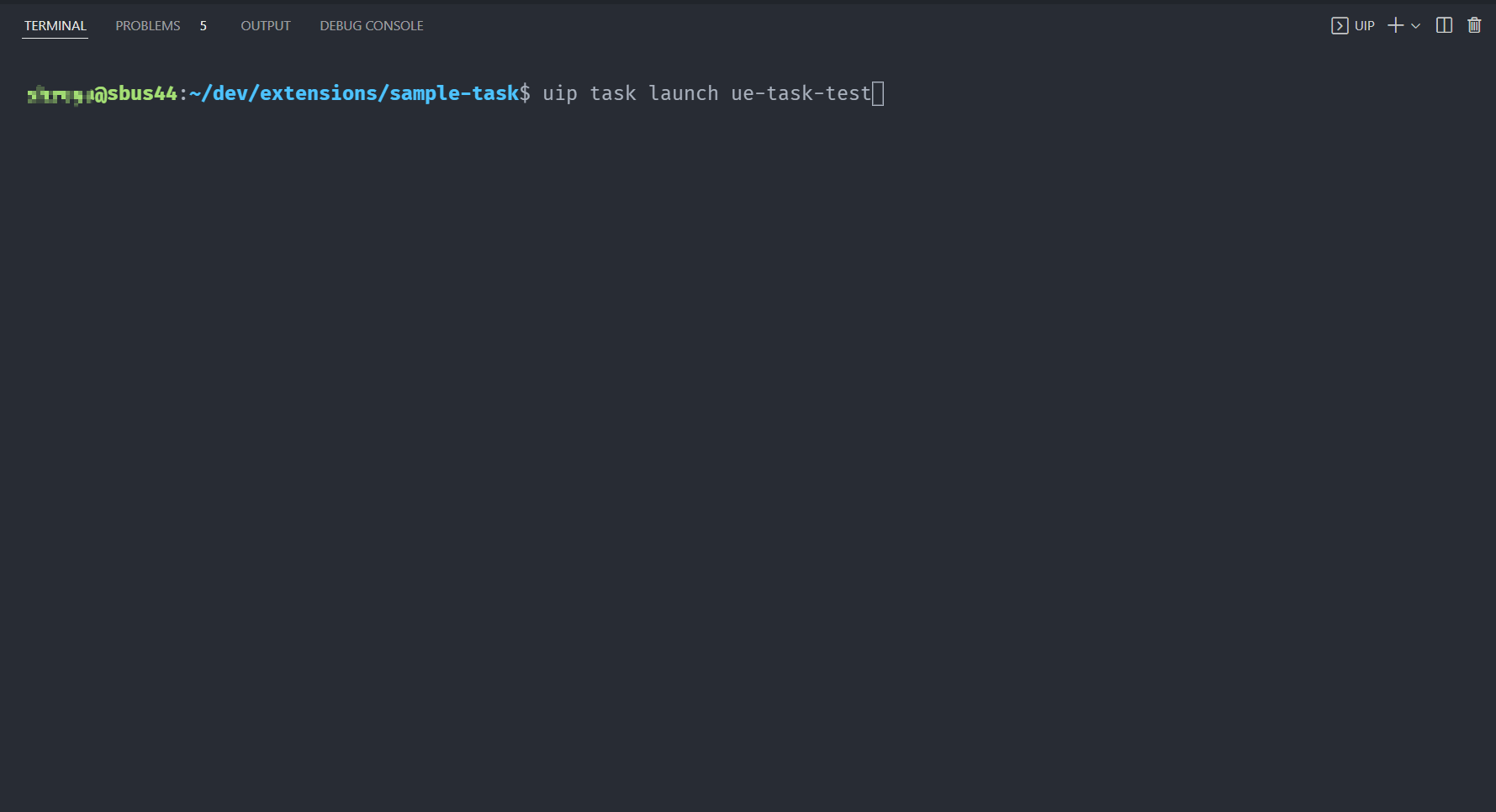Click the block cursor after ue-task-test
The height and width of the screenshot is (812, 1496).
[878, 93]
